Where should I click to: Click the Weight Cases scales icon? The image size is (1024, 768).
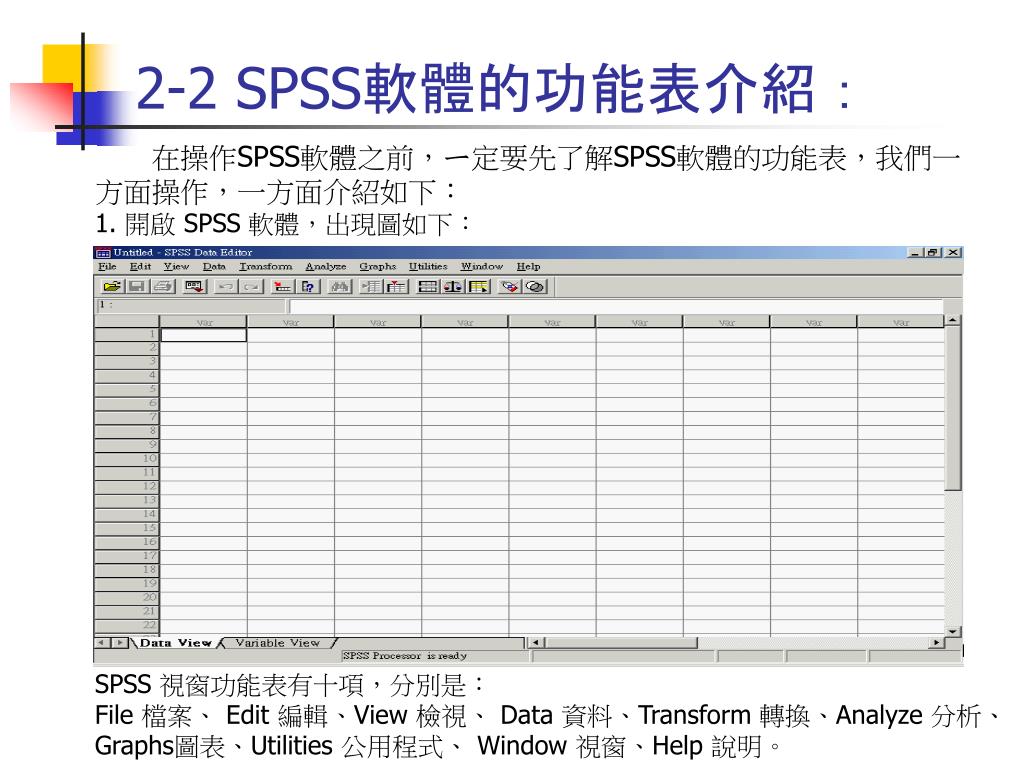[x=453, y=286]
